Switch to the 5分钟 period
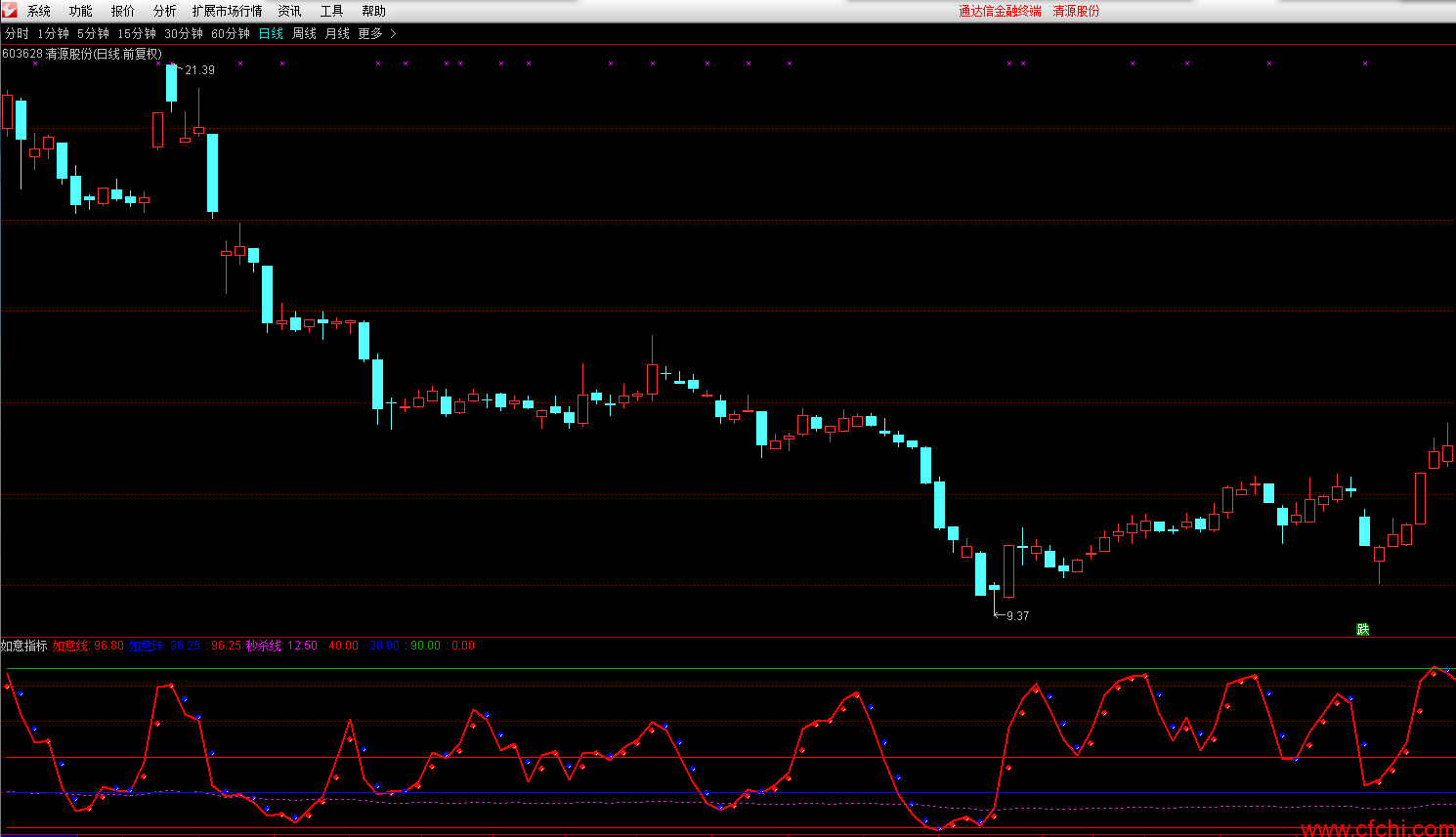The image size is (1456, 837). (x=94, y=34)
